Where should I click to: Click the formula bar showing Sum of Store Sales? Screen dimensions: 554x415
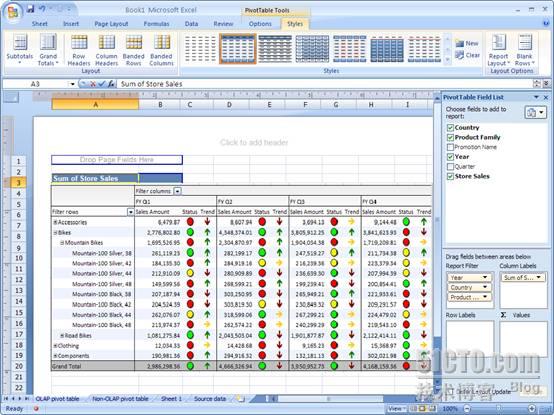[324, 84]
